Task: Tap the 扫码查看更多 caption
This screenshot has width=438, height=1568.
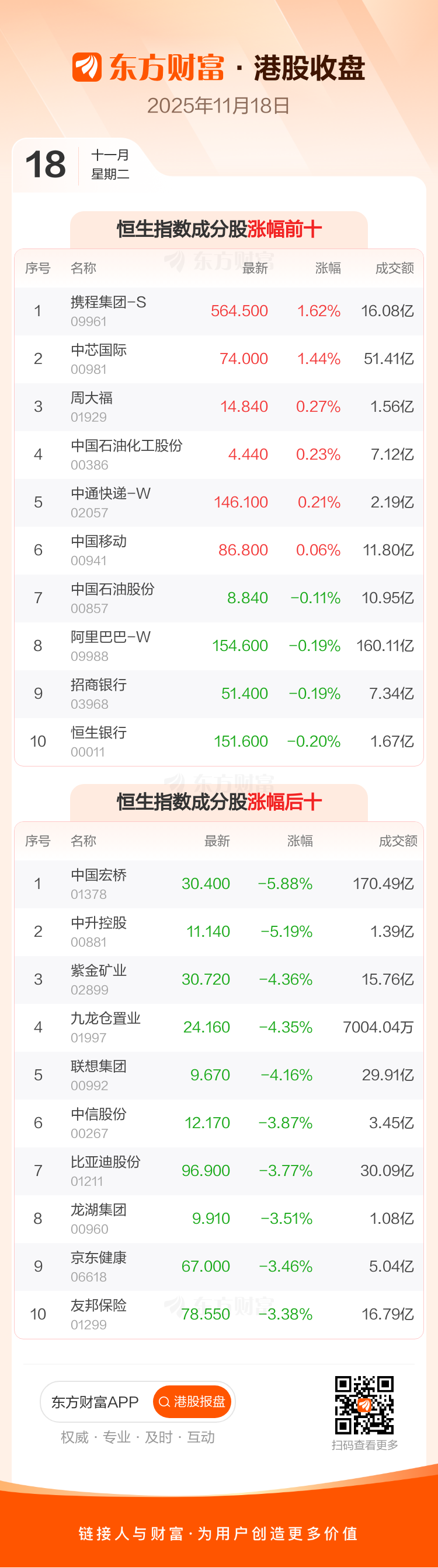Action: click(x=364, y=1445)
